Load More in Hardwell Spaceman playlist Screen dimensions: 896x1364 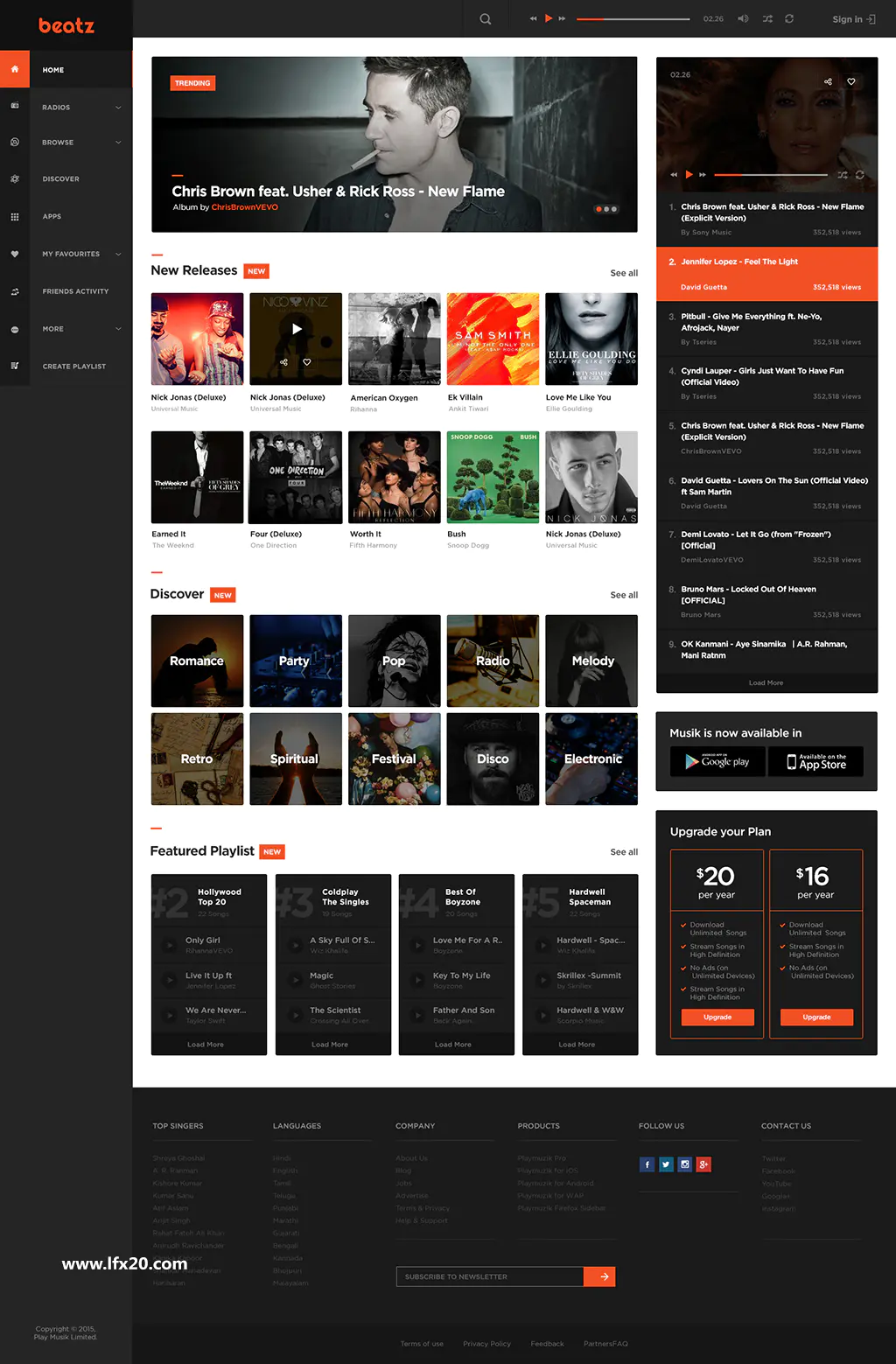(577, 1045)
